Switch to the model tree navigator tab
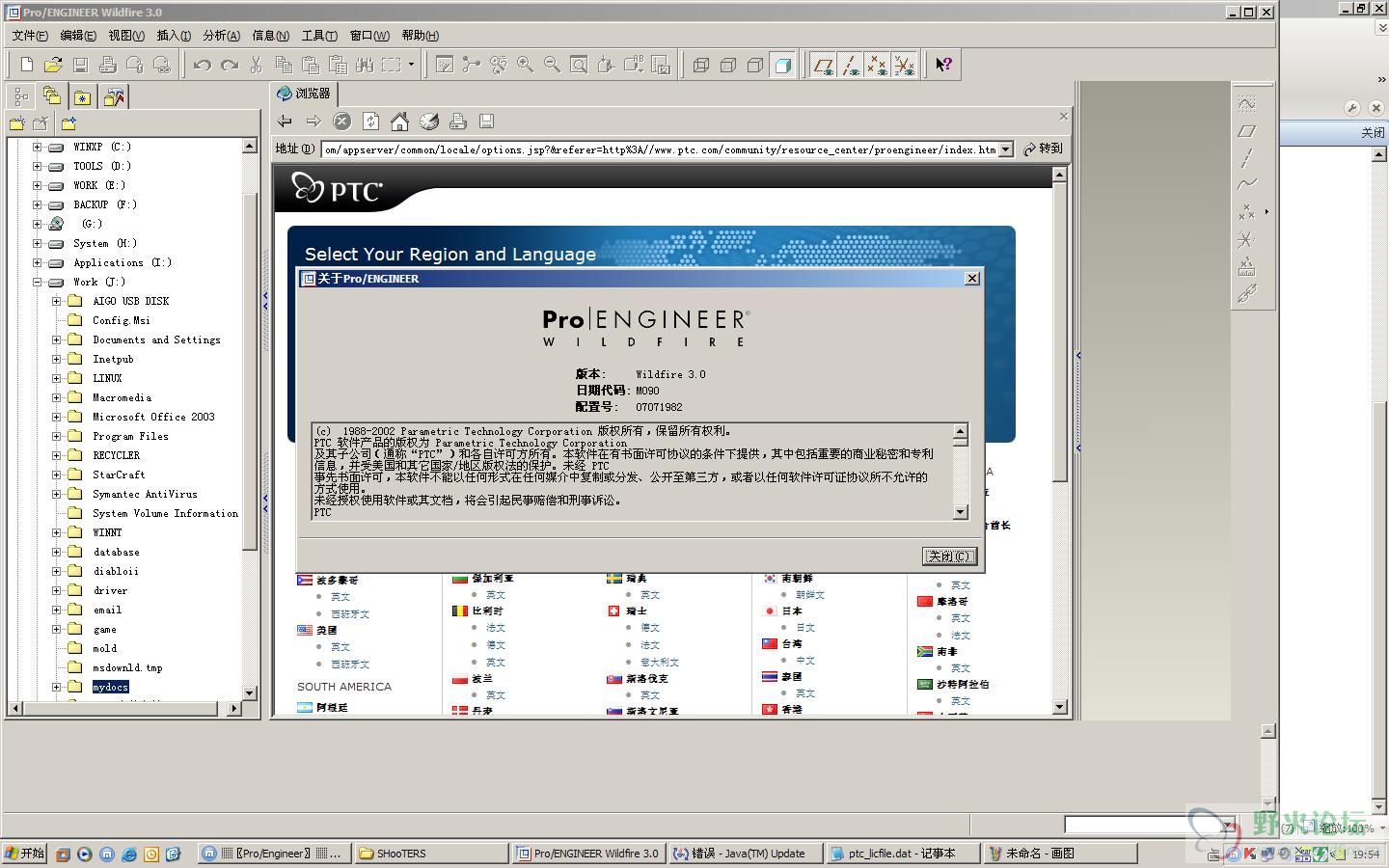The width and height of the screenshot is (1389, 868). 21,96
